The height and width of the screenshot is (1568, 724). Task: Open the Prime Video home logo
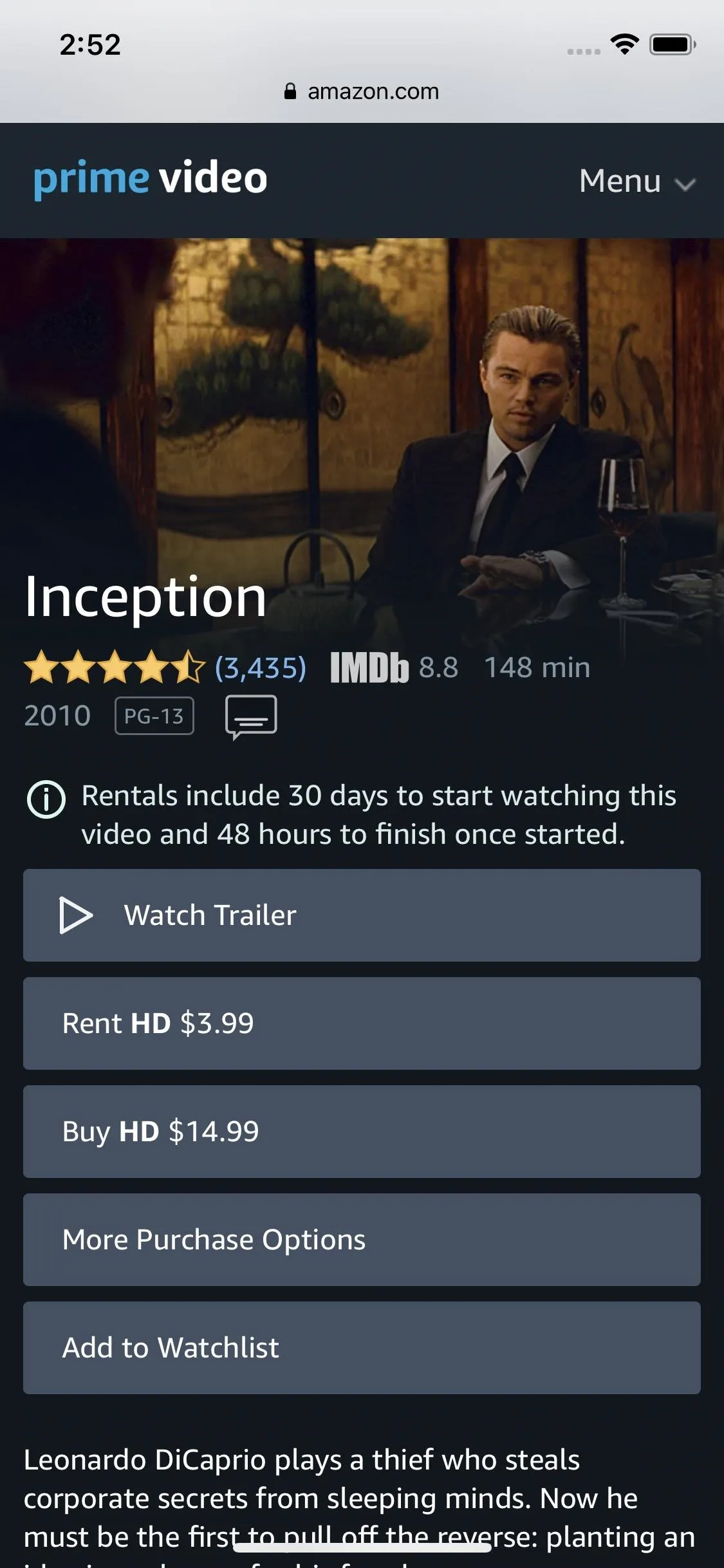[150, 179]
